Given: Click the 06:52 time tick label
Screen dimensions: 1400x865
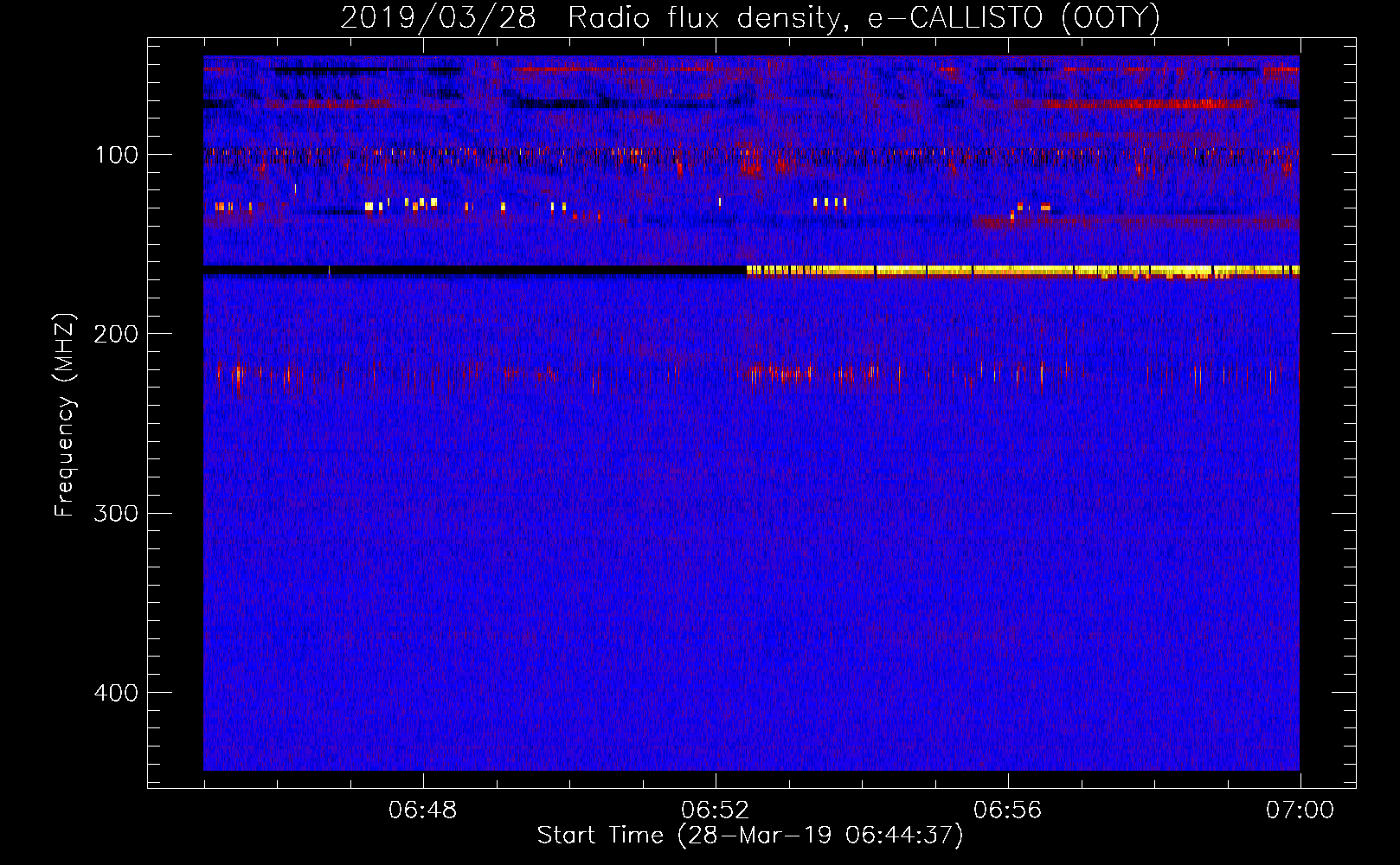Looking at the screenshot, I should (716, 811).
